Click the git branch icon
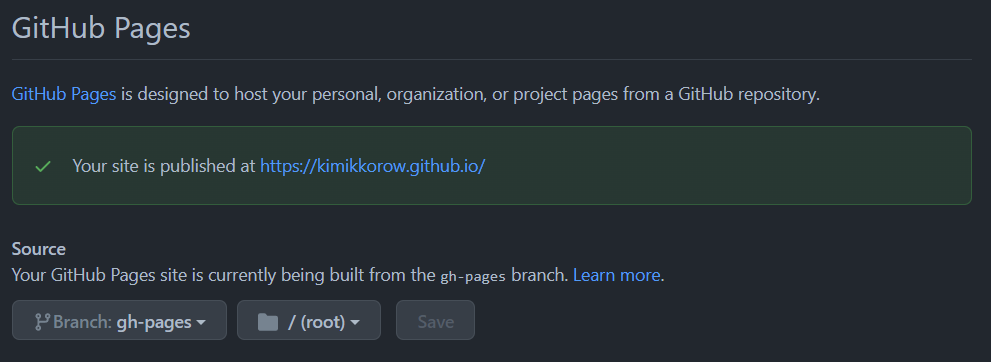991x362 pixels. coord(42,322)
